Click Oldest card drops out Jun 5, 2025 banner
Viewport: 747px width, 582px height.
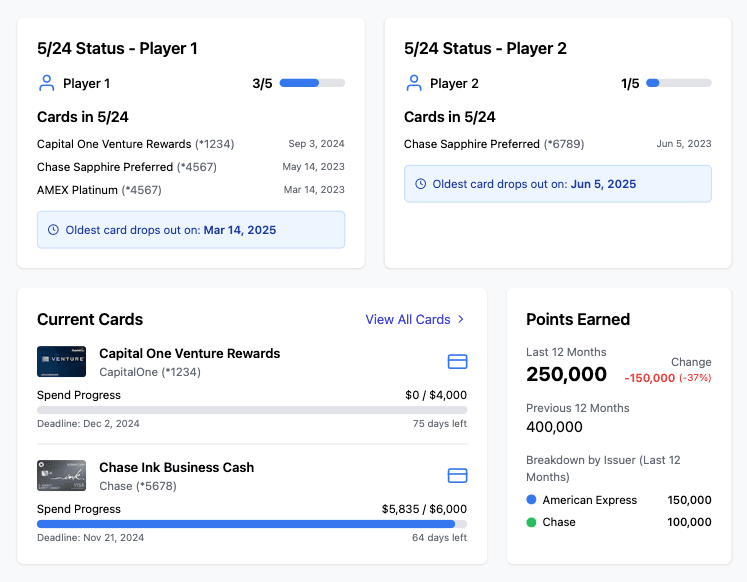point(558,184)
